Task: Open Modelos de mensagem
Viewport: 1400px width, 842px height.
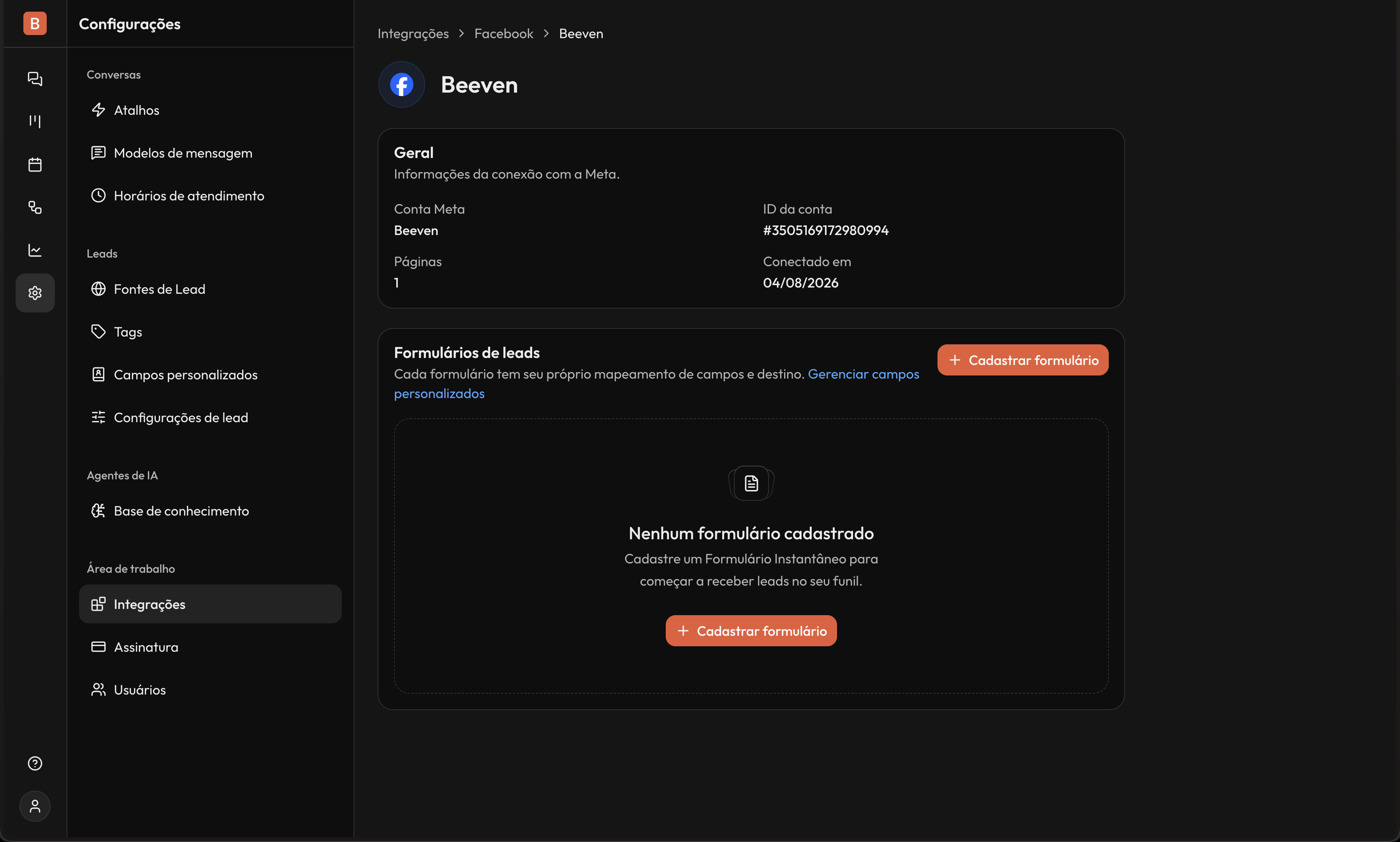Action: pyautogui.click(x=210, y=153)
